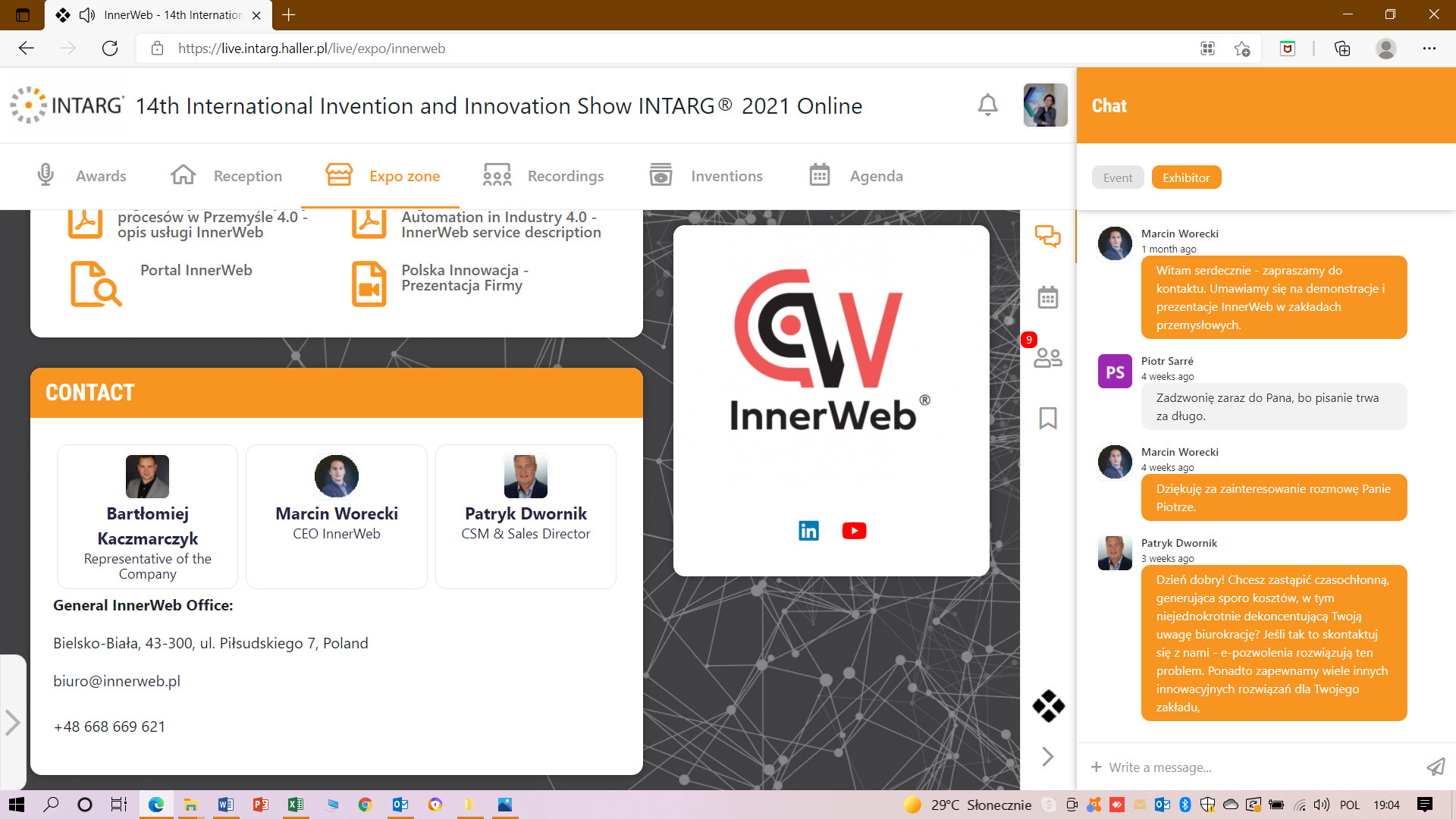Open InnerWeb YouTube channel
The width and height of the screenshot is (1456, 819).
pos(854,531)
